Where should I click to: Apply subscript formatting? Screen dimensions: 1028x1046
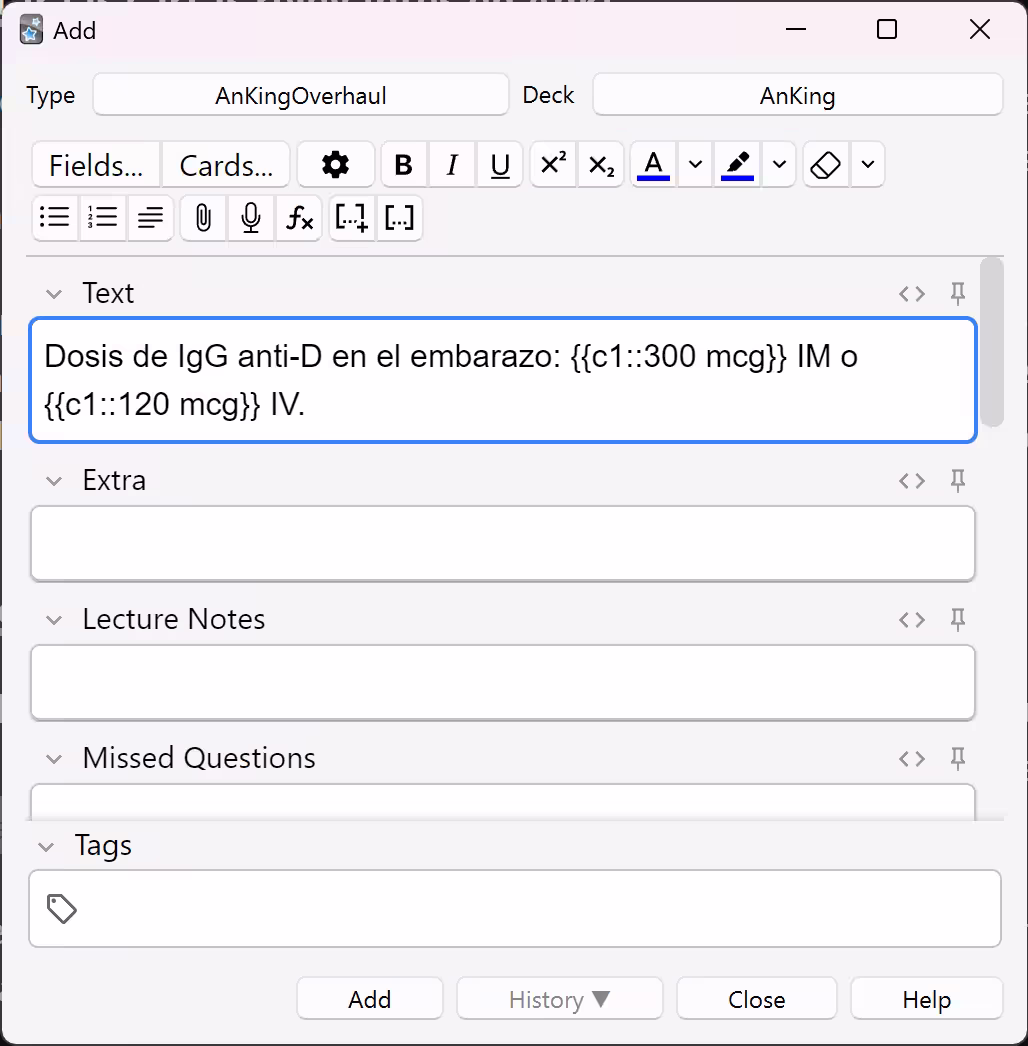(601, 165)
